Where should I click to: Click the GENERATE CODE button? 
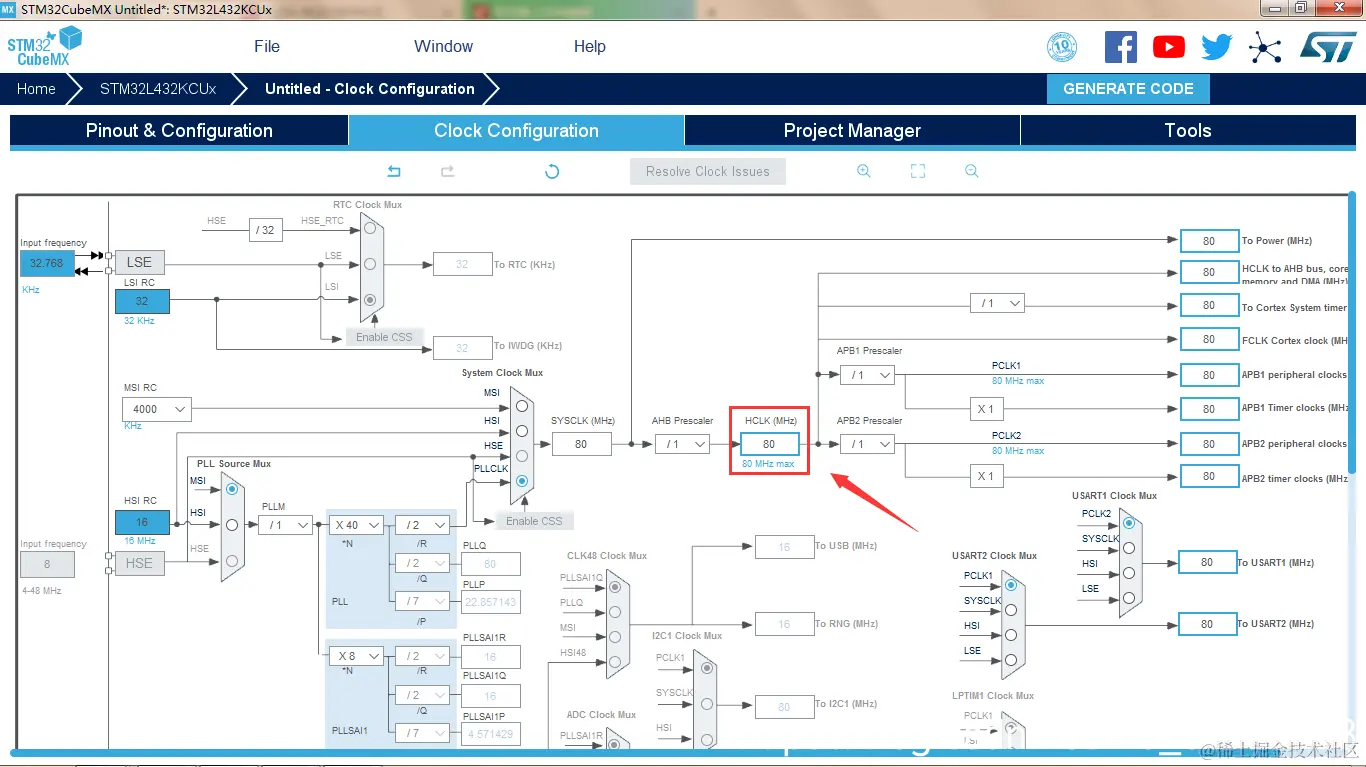click(1128, 89)
